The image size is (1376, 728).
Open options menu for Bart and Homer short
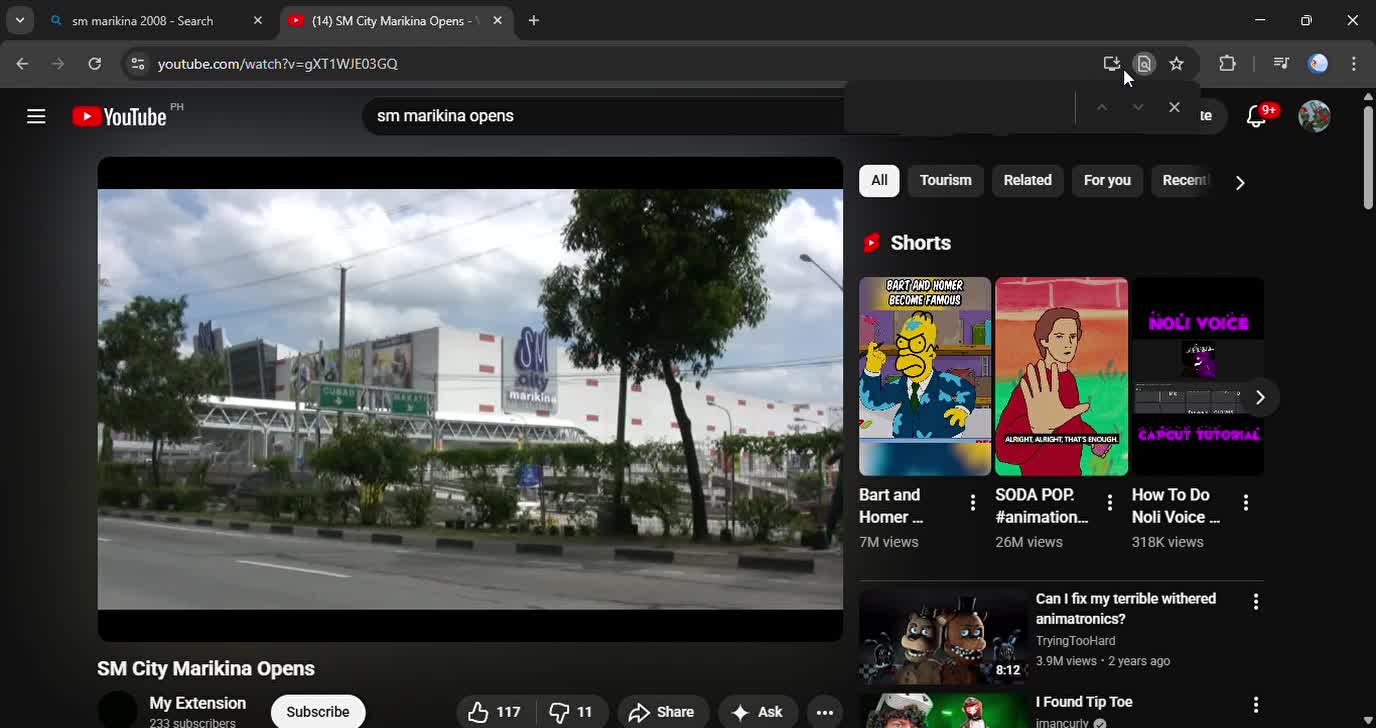[973, 503]
